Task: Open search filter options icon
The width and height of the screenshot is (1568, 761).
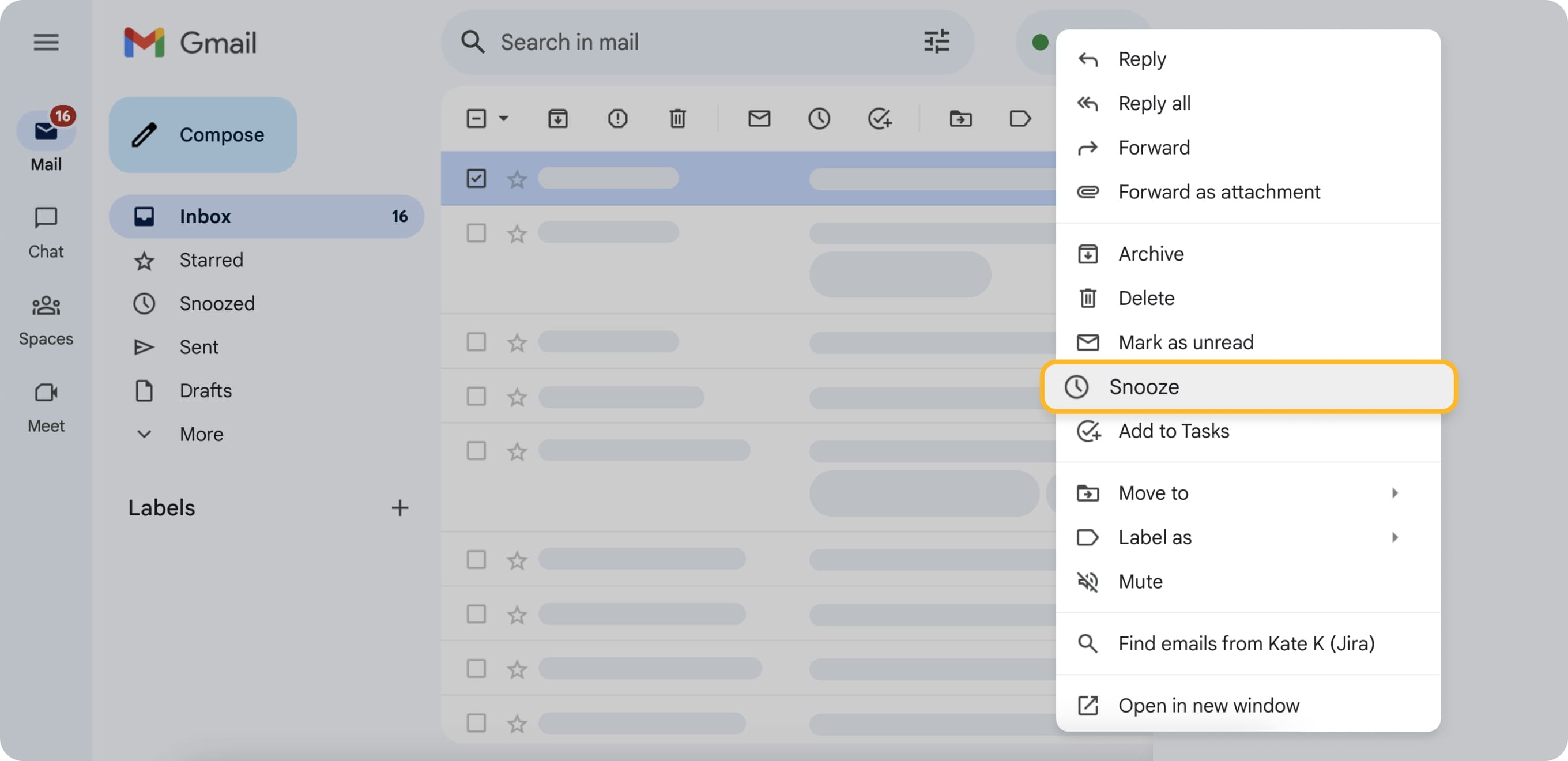Action: click(937, 42)
